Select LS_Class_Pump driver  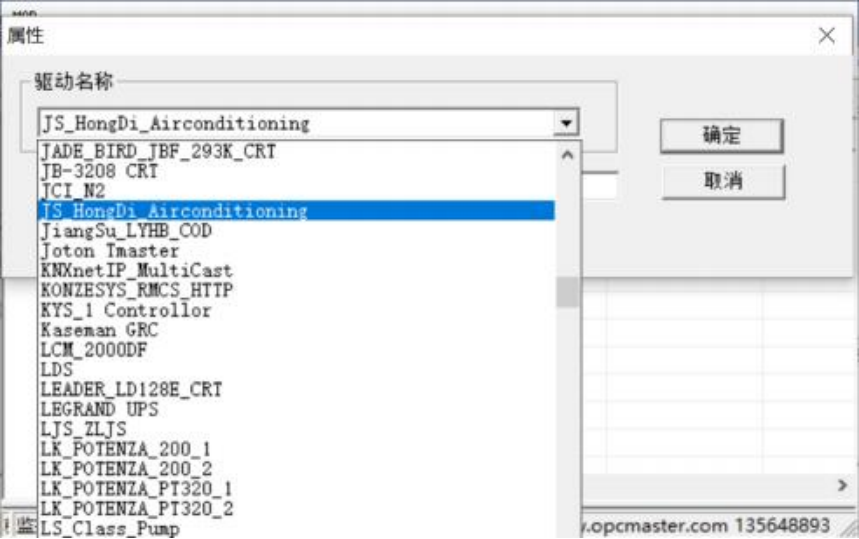pyautogui.click(x=296, y=528)
